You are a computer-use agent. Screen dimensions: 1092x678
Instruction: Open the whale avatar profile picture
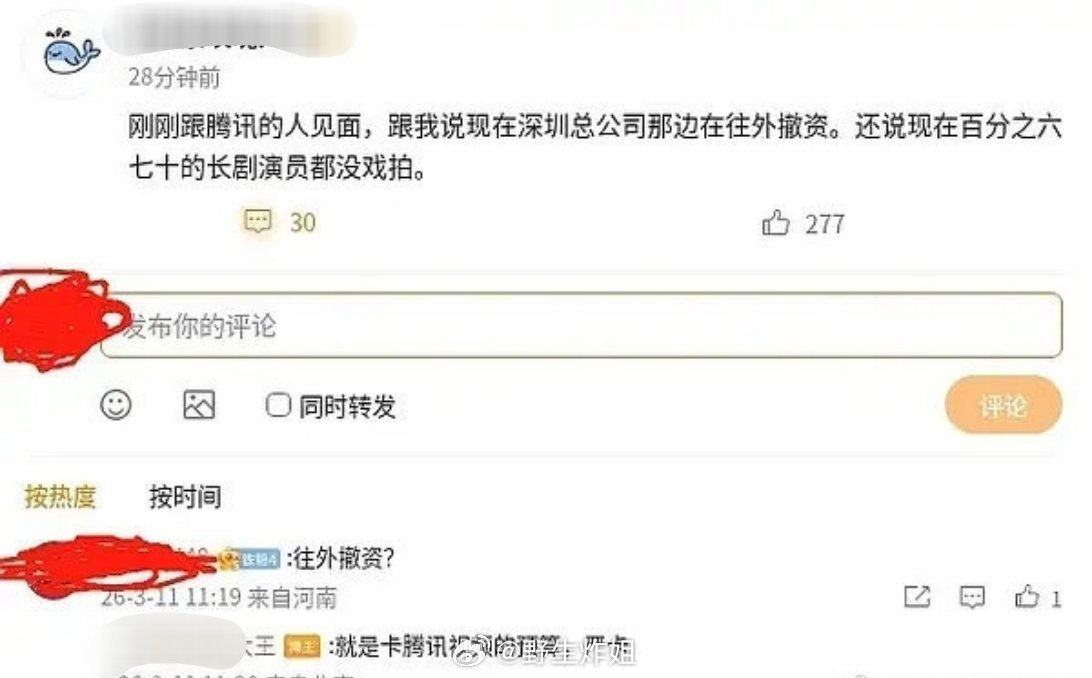point(71,53)
